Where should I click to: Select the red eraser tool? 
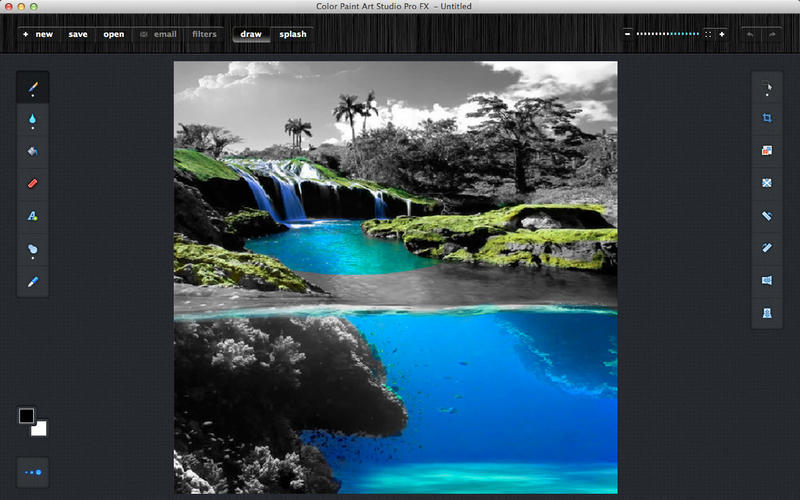tap(33, 184)
